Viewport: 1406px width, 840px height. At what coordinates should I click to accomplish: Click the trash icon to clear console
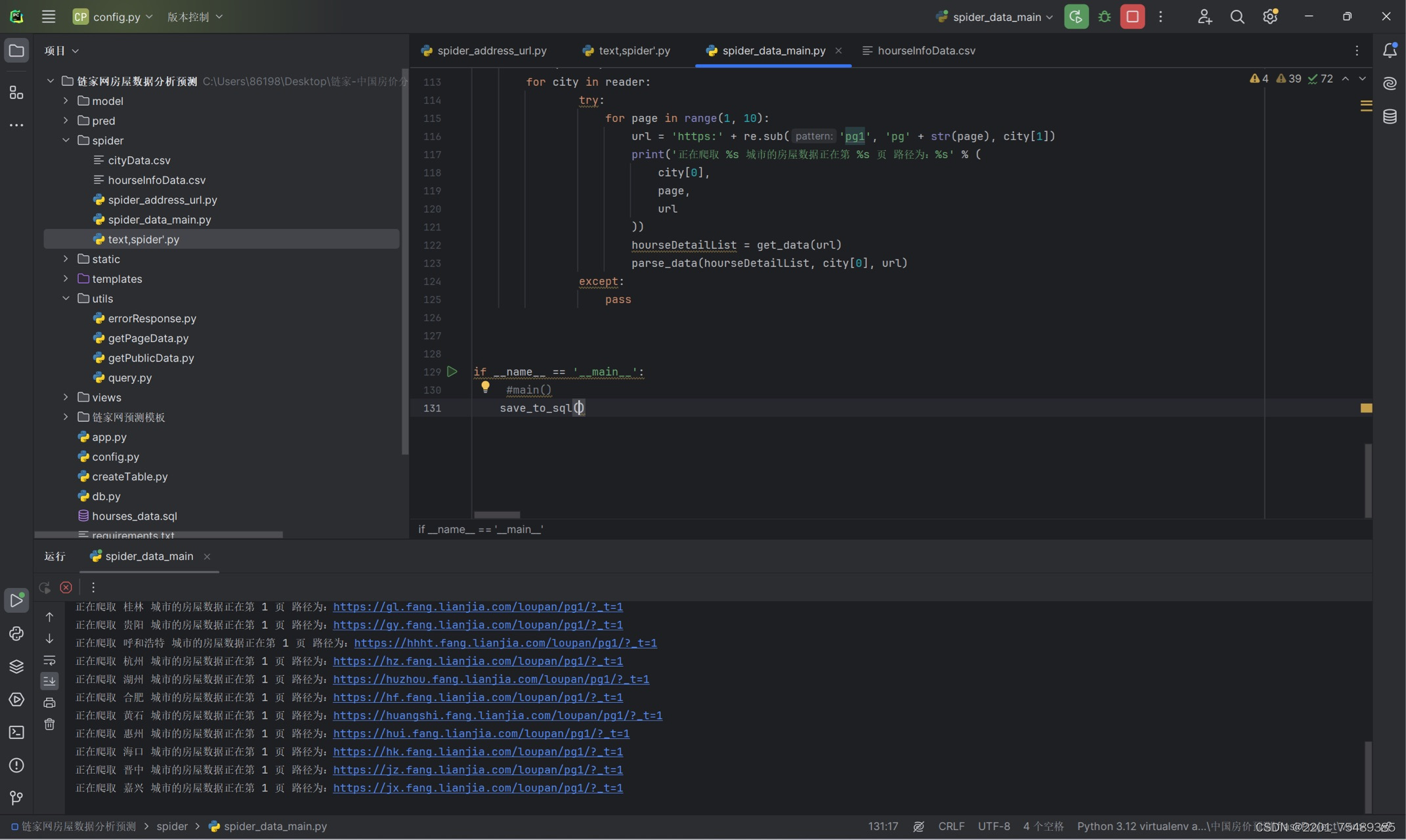(49, 724)
